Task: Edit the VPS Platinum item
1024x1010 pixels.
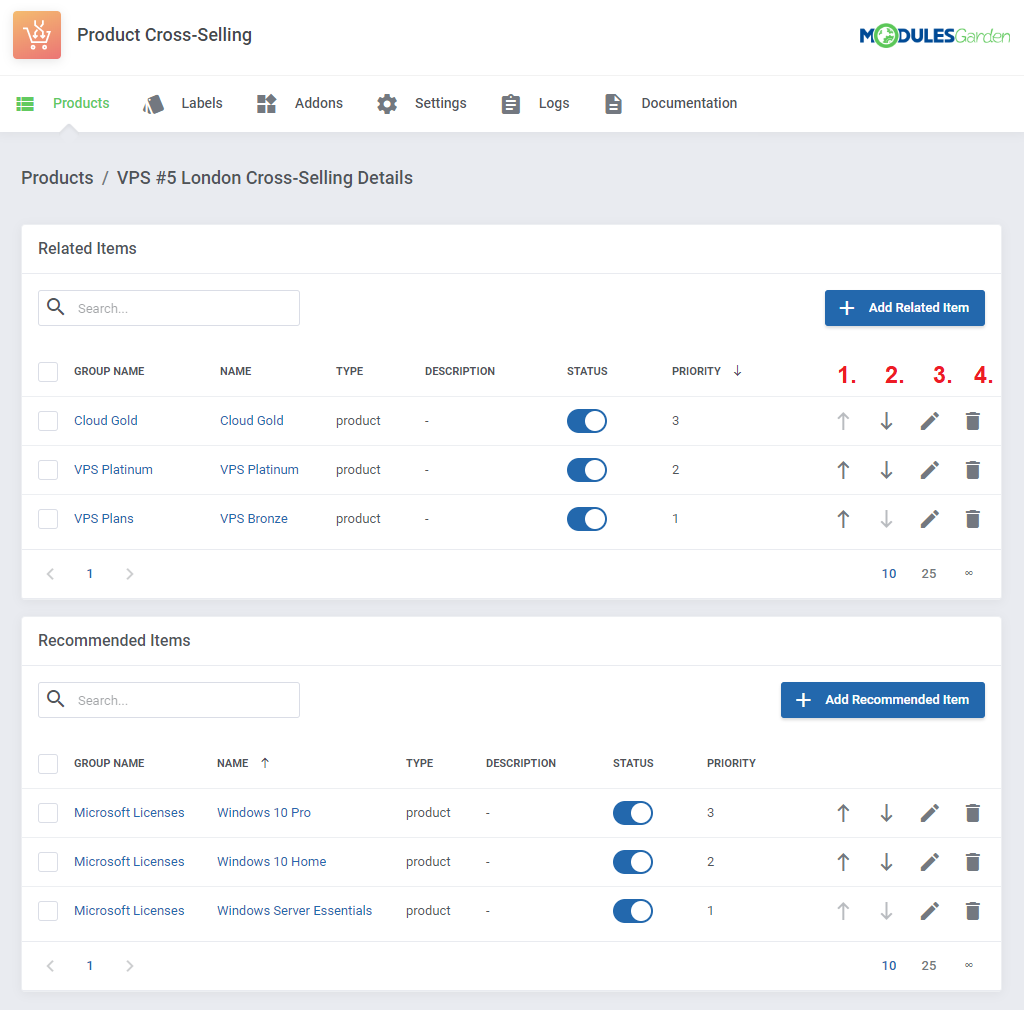Action: (929, 470)
